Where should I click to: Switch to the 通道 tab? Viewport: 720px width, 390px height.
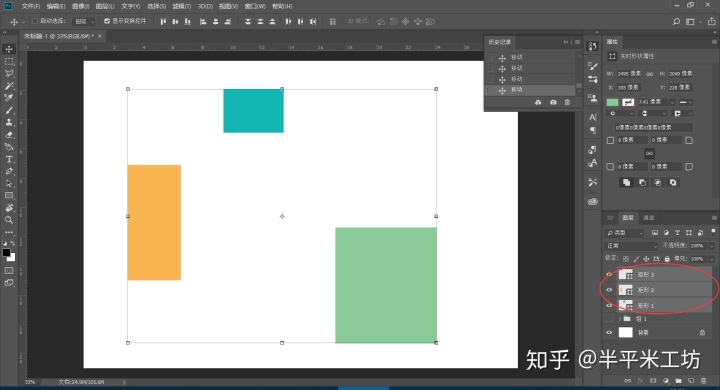(648, 218)
